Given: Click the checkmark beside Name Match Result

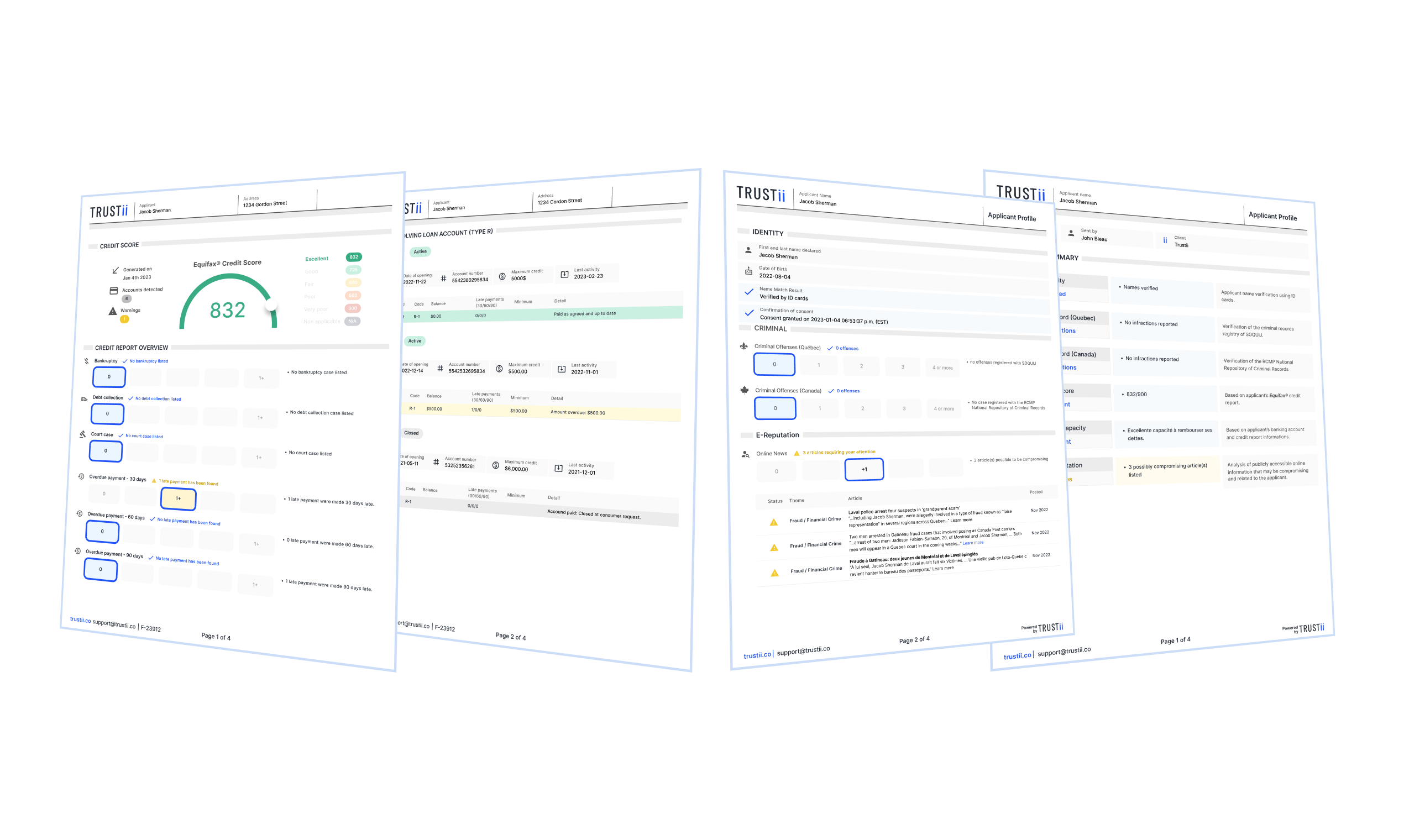Looking at the screenshot, I should coord(748,292).
